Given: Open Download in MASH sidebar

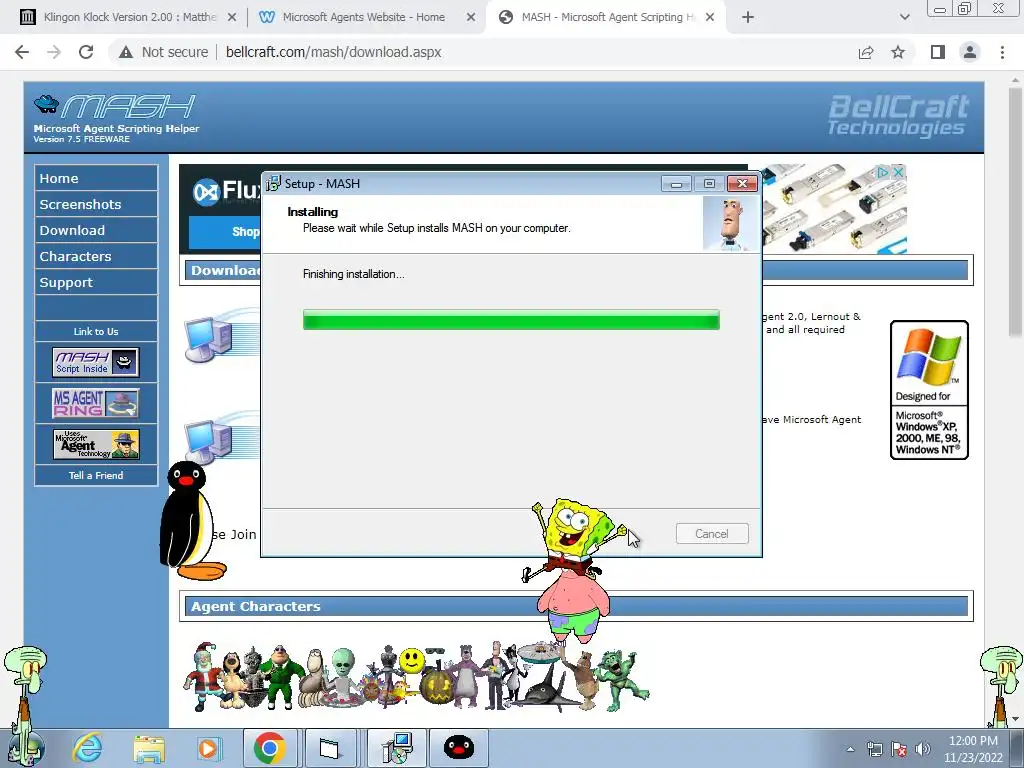Looking at the screenshot, I should [x=96, y=230].
